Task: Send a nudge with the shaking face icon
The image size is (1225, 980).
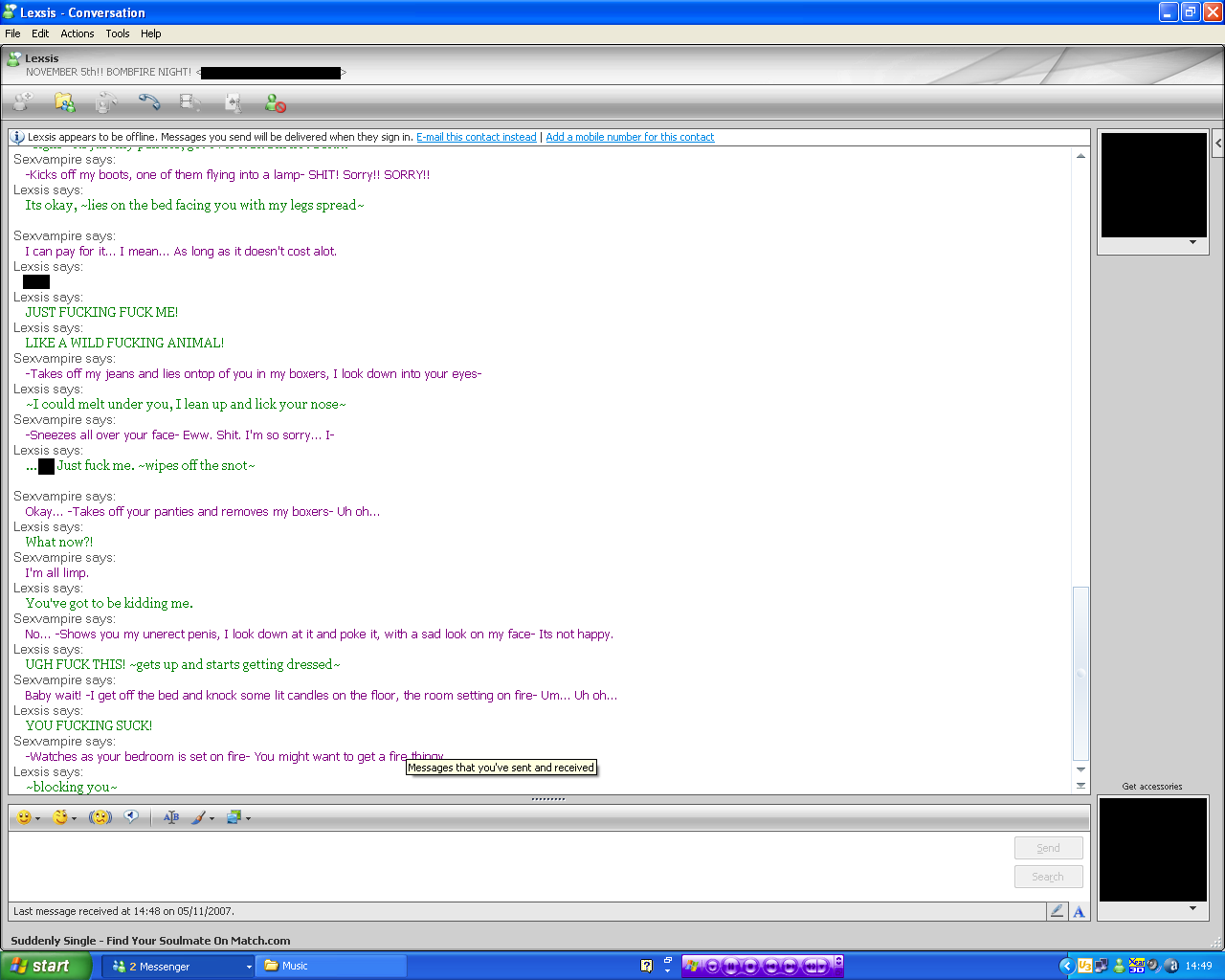Action: coord(100,817)
